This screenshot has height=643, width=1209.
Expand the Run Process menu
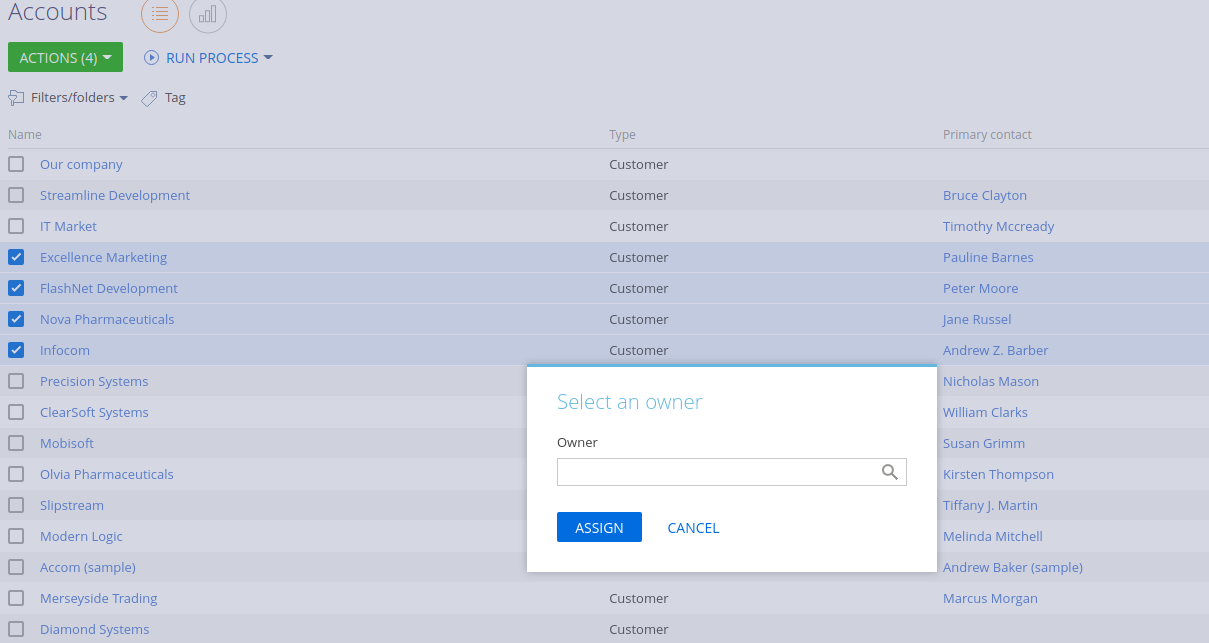coord(209,58)
